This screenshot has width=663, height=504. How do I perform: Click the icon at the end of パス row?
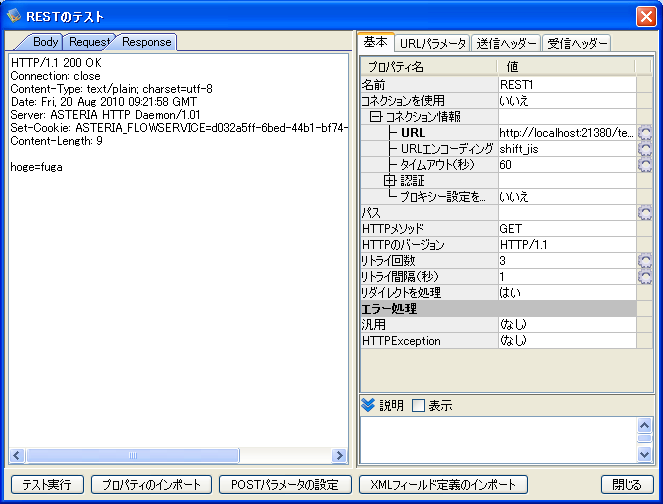pos(645,213)
